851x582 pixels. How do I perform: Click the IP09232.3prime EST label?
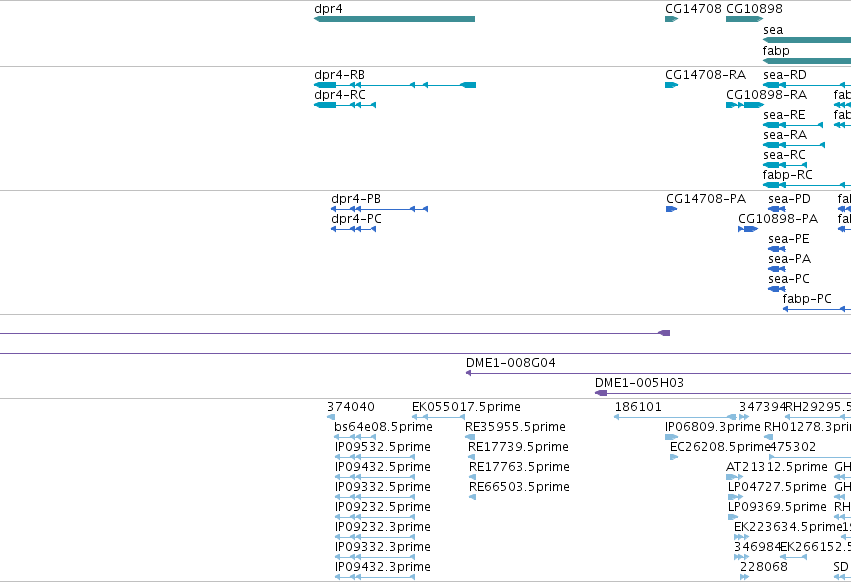pyautogui.click(x=383, y=527)
